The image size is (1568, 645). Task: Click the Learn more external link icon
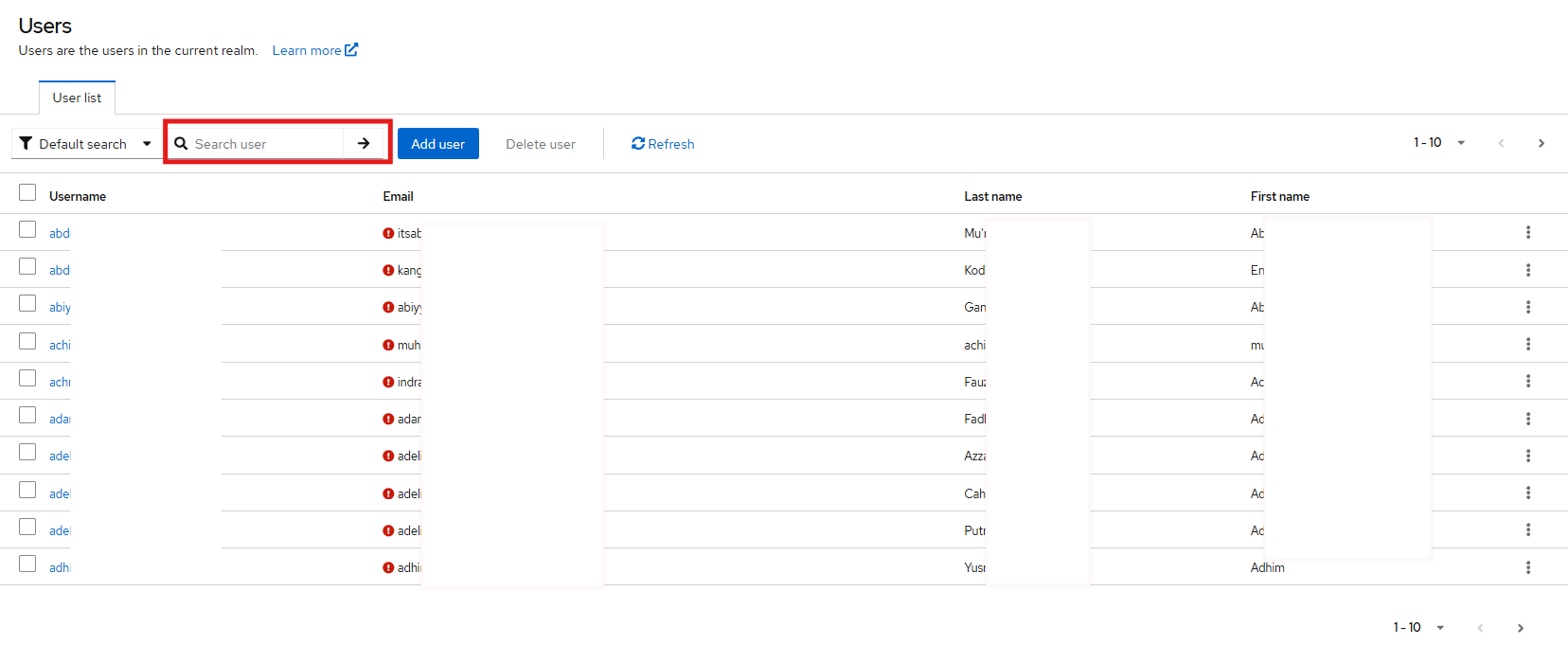pyautogui.click(x=351, y=50)
